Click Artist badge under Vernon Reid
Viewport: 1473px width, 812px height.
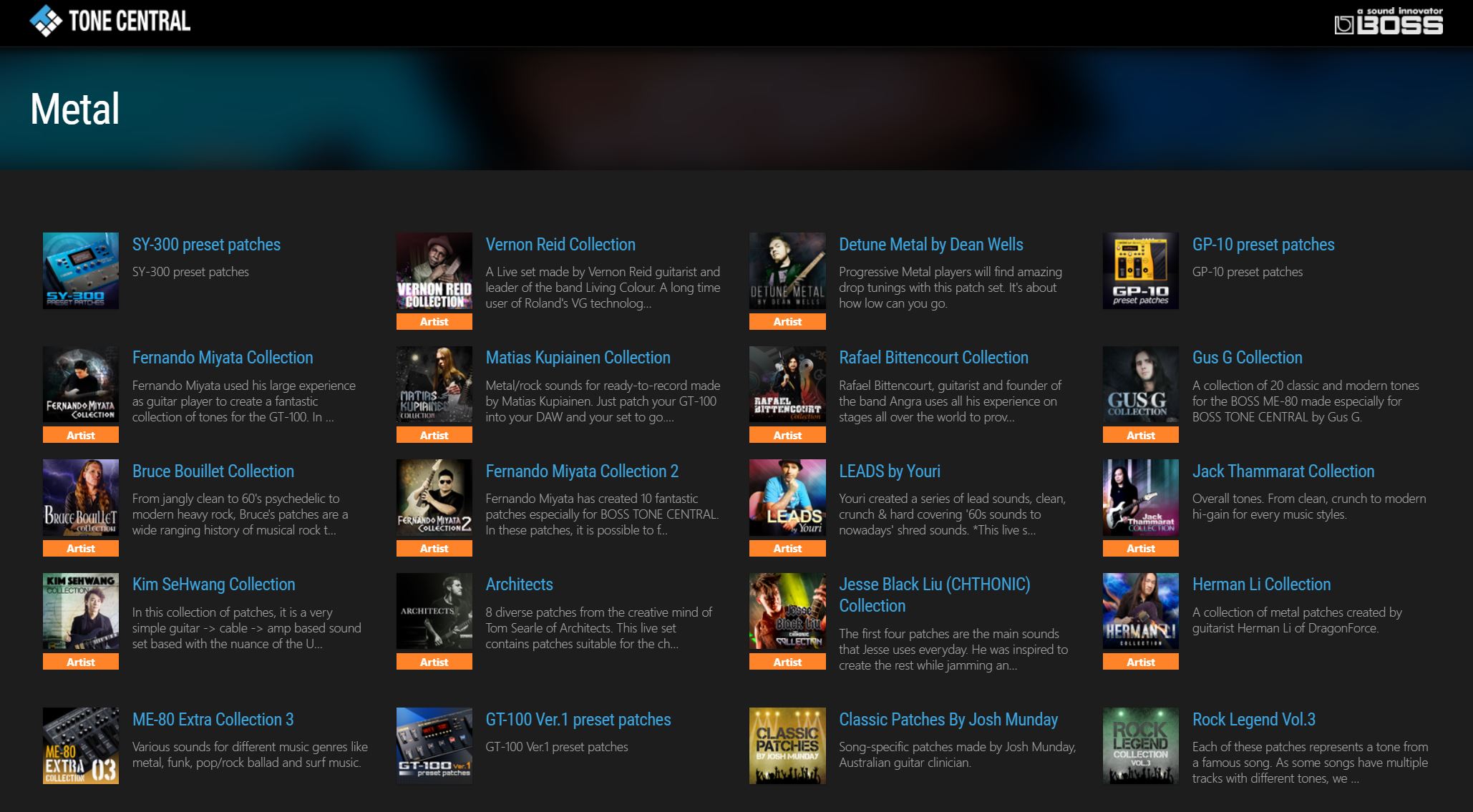tap(434, 322)
